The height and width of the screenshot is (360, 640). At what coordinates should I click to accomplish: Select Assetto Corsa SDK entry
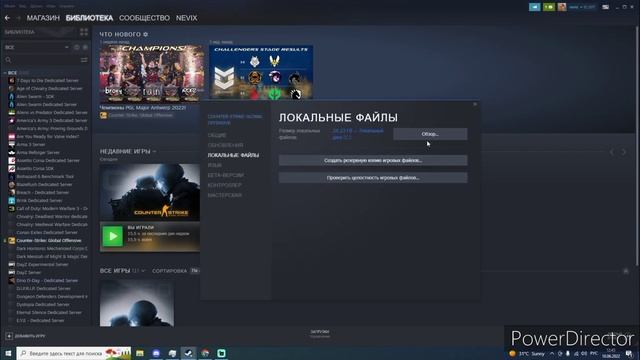(x=35, y=169)
